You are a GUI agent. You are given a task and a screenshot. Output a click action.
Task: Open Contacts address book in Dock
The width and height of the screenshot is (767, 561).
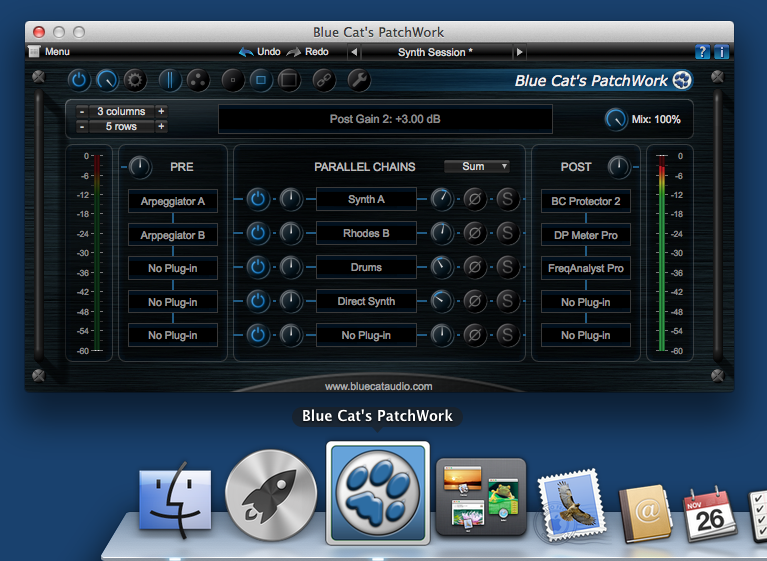point(645,514)
